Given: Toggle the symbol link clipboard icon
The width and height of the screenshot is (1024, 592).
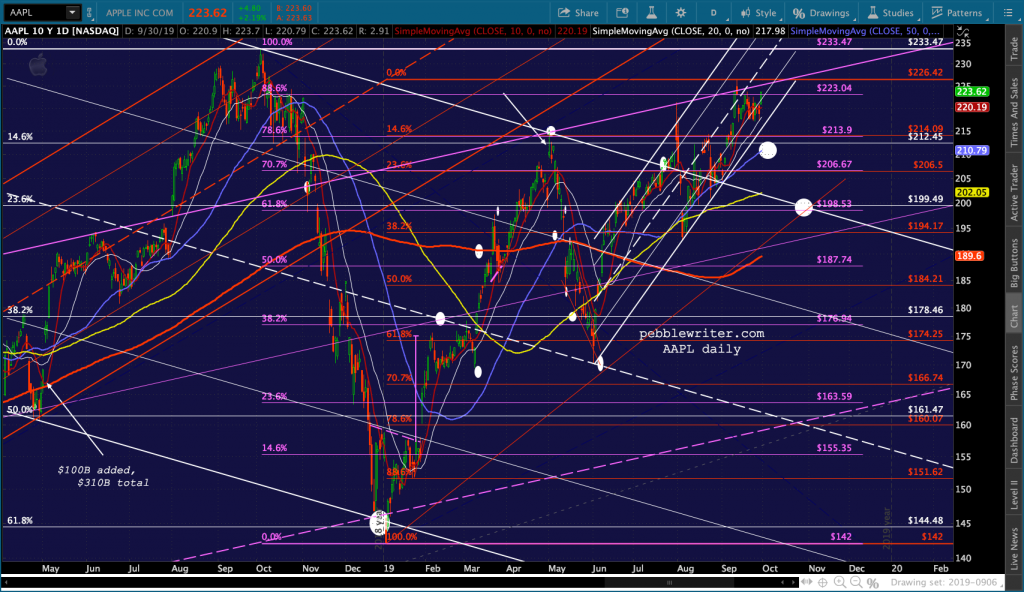Looking at the screenshot, I should tap(89, 12).
